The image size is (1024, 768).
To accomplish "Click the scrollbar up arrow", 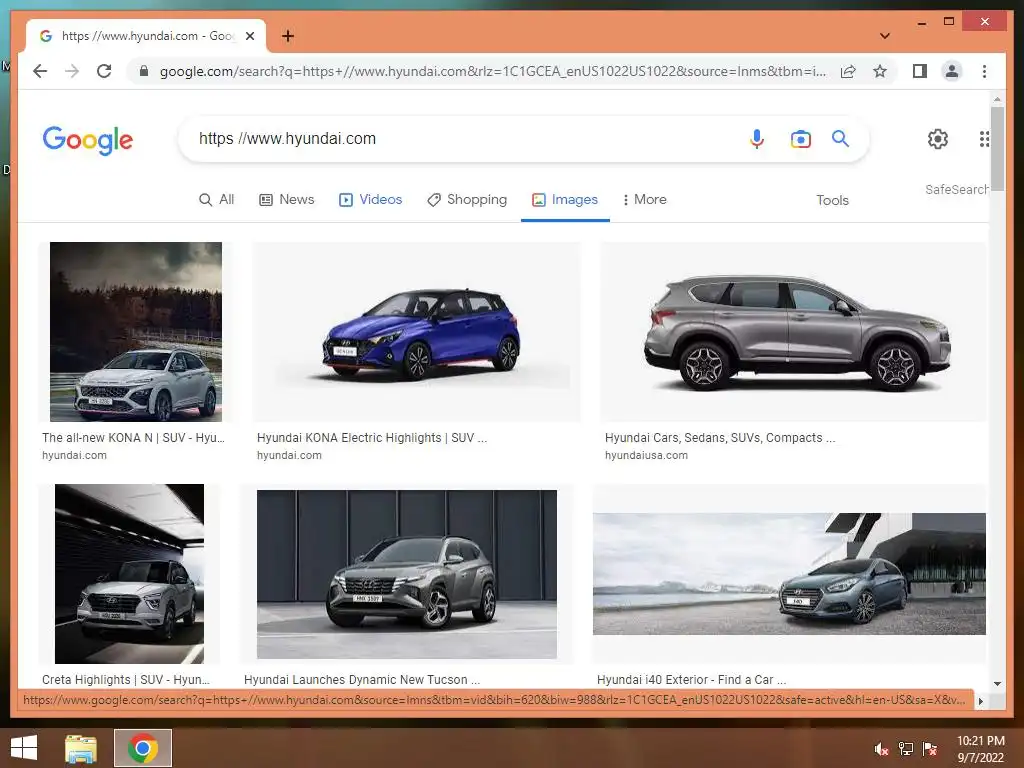I will pyautogui.click(x=997, y=99).
